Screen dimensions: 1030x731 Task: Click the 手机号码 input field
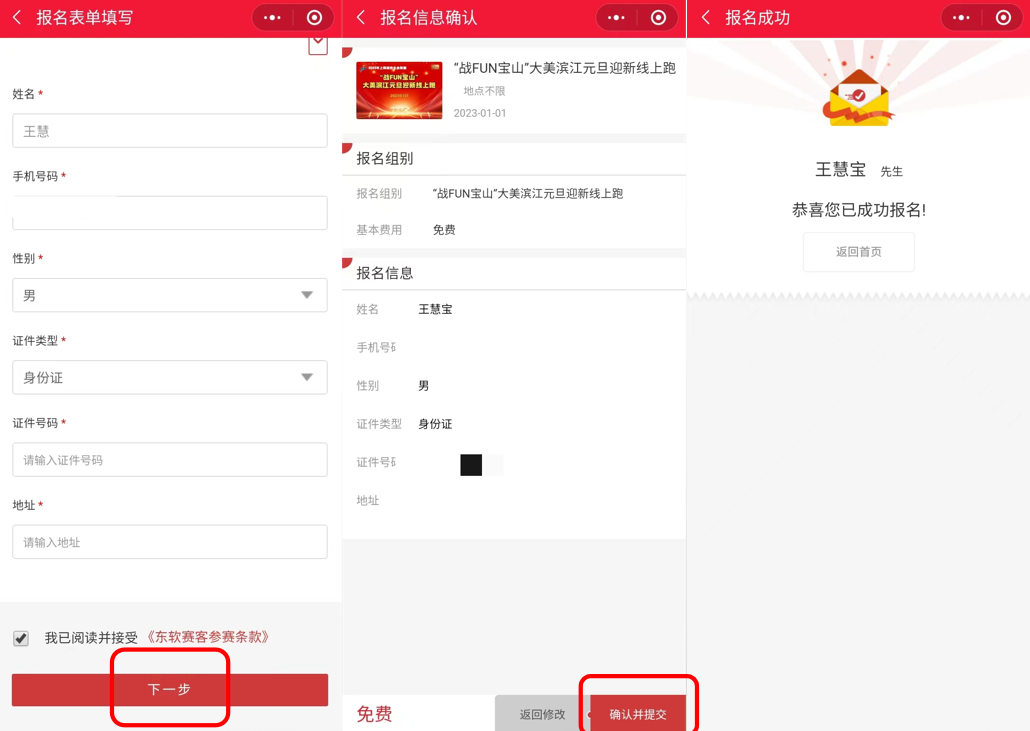point(170,213)
